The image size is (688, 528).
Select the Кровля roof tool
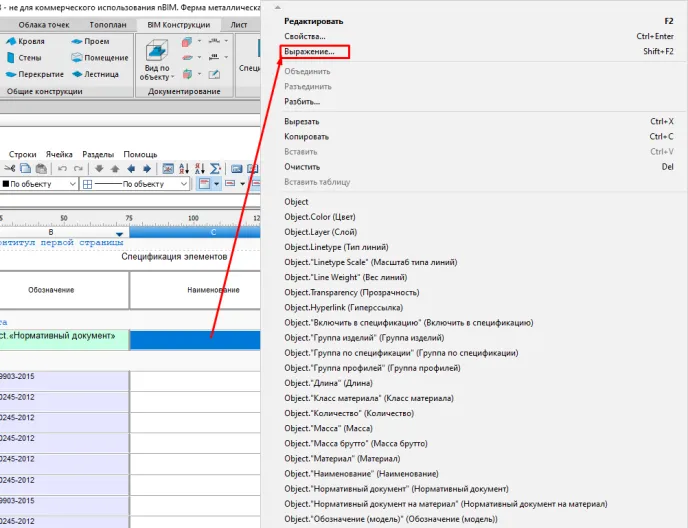tap(27, 42)
